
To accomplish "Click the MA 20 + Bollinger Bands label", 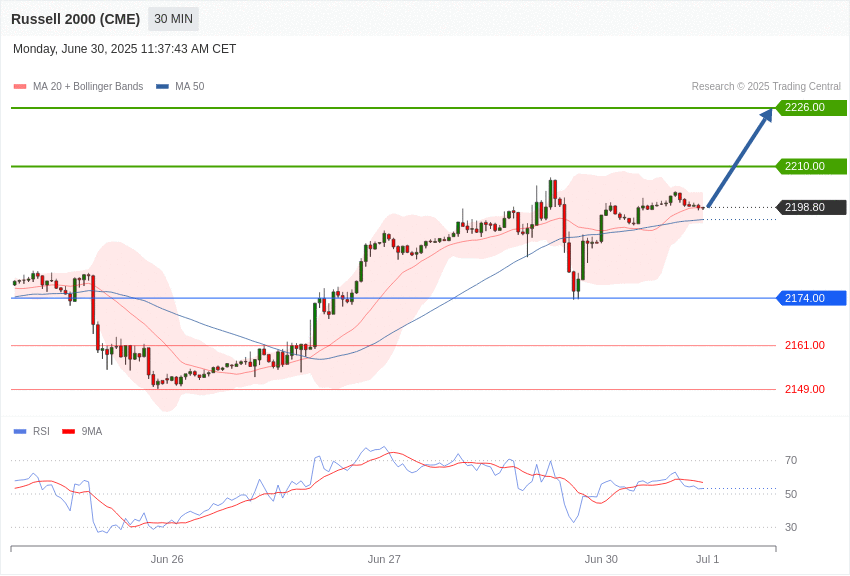I will pos(88,86).
